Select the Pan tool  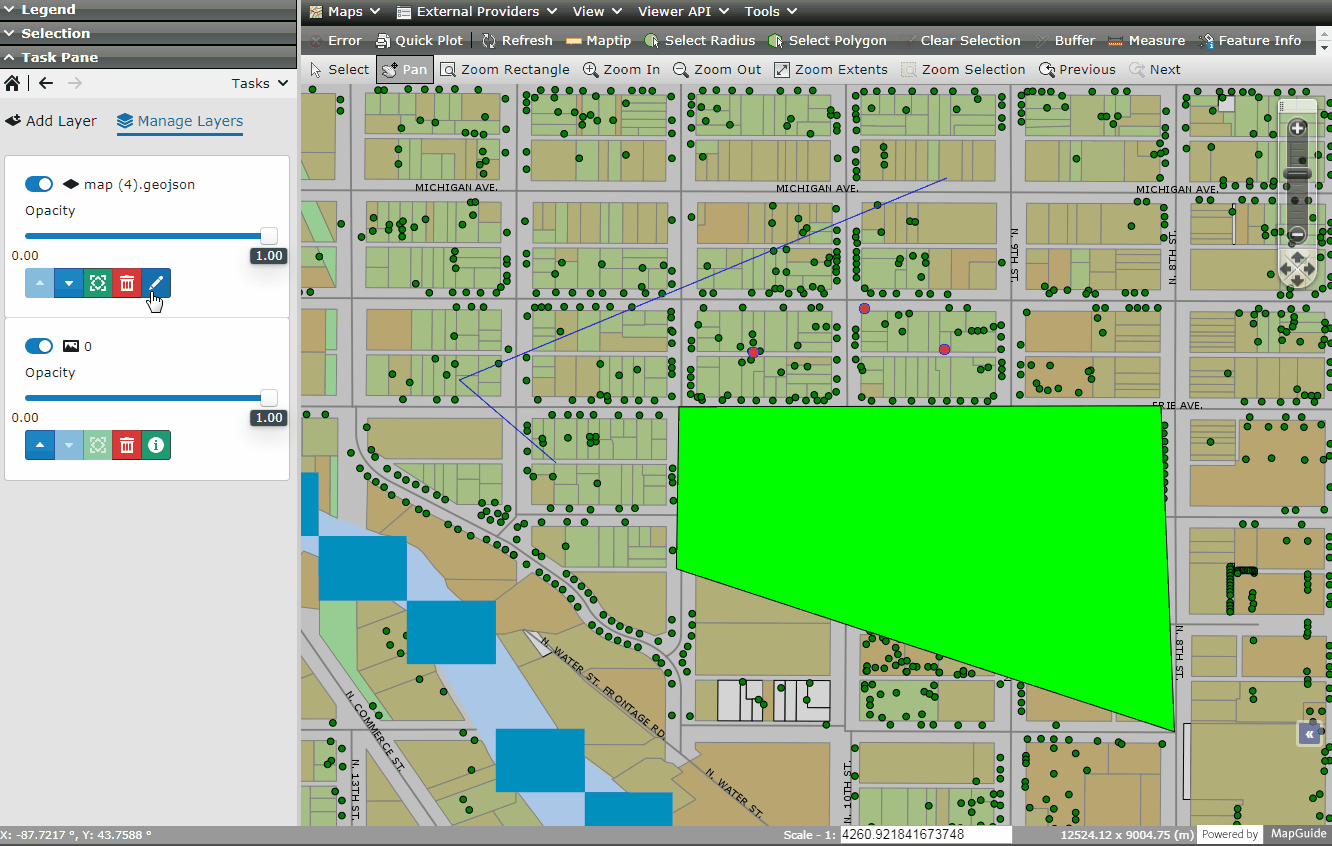click(404, 69)
